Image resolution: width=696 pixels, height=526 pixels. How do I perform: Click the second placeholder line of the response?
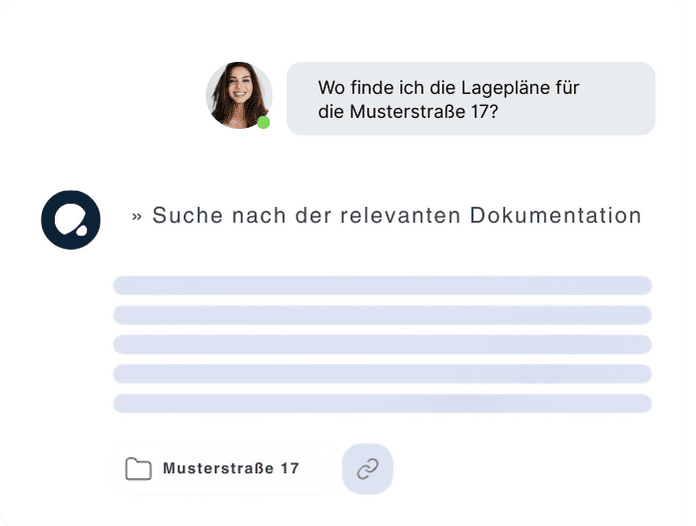[x=382, y=315]
